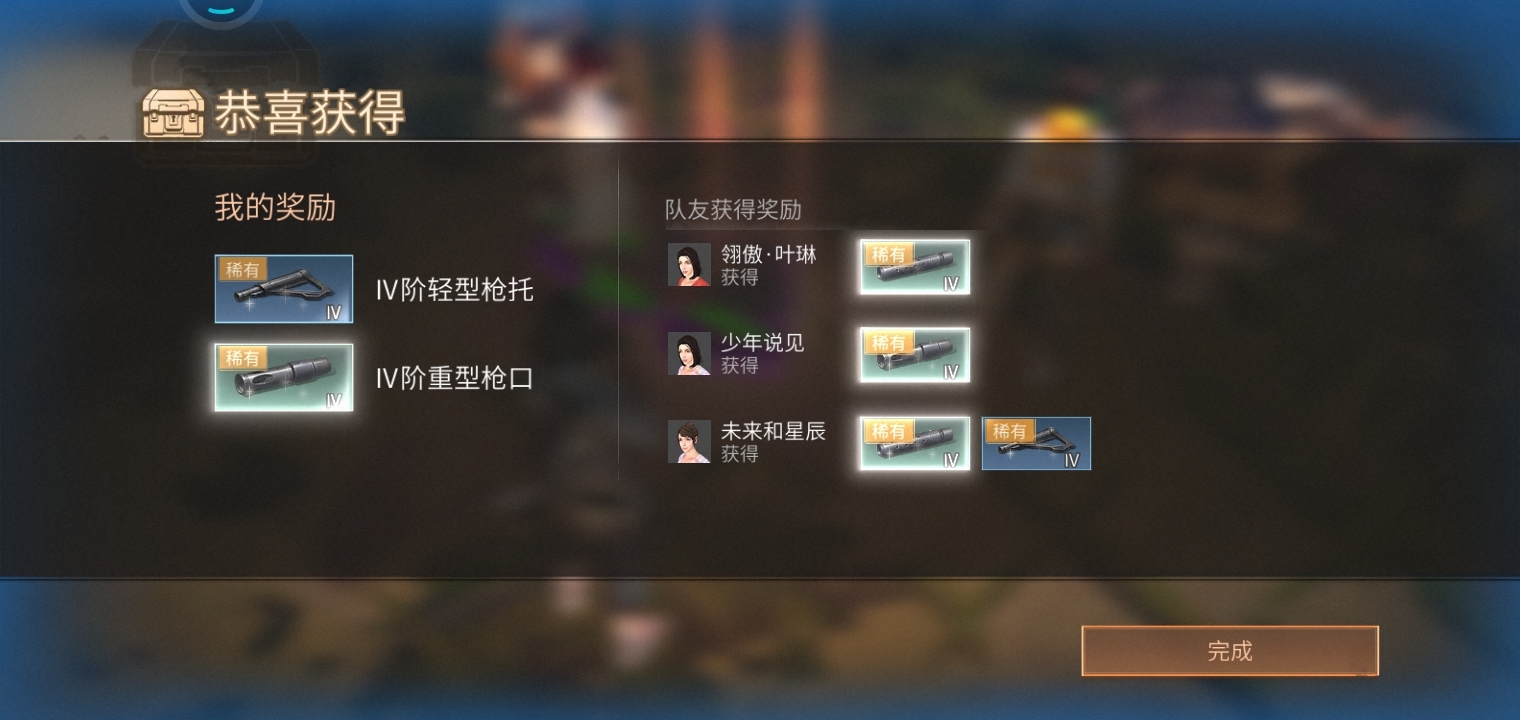This screenshot has height=720, width=1520.
Task: Select my IV阶轻型枪托 reward icon
Action: pos(284,289)
